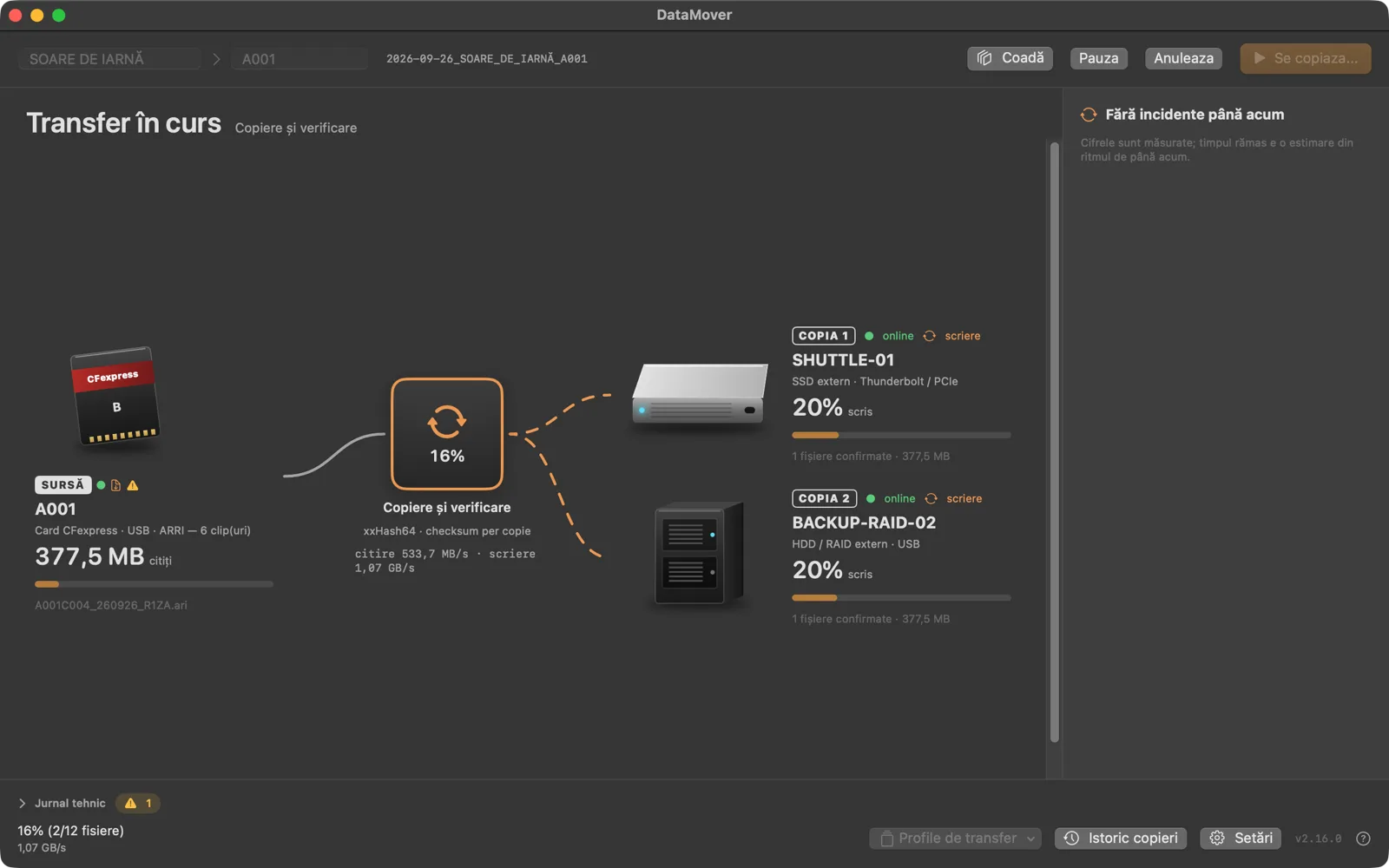The image size is (1389, 868).
Task: Click the Se copiaza... button
Action: (1306, 58)
